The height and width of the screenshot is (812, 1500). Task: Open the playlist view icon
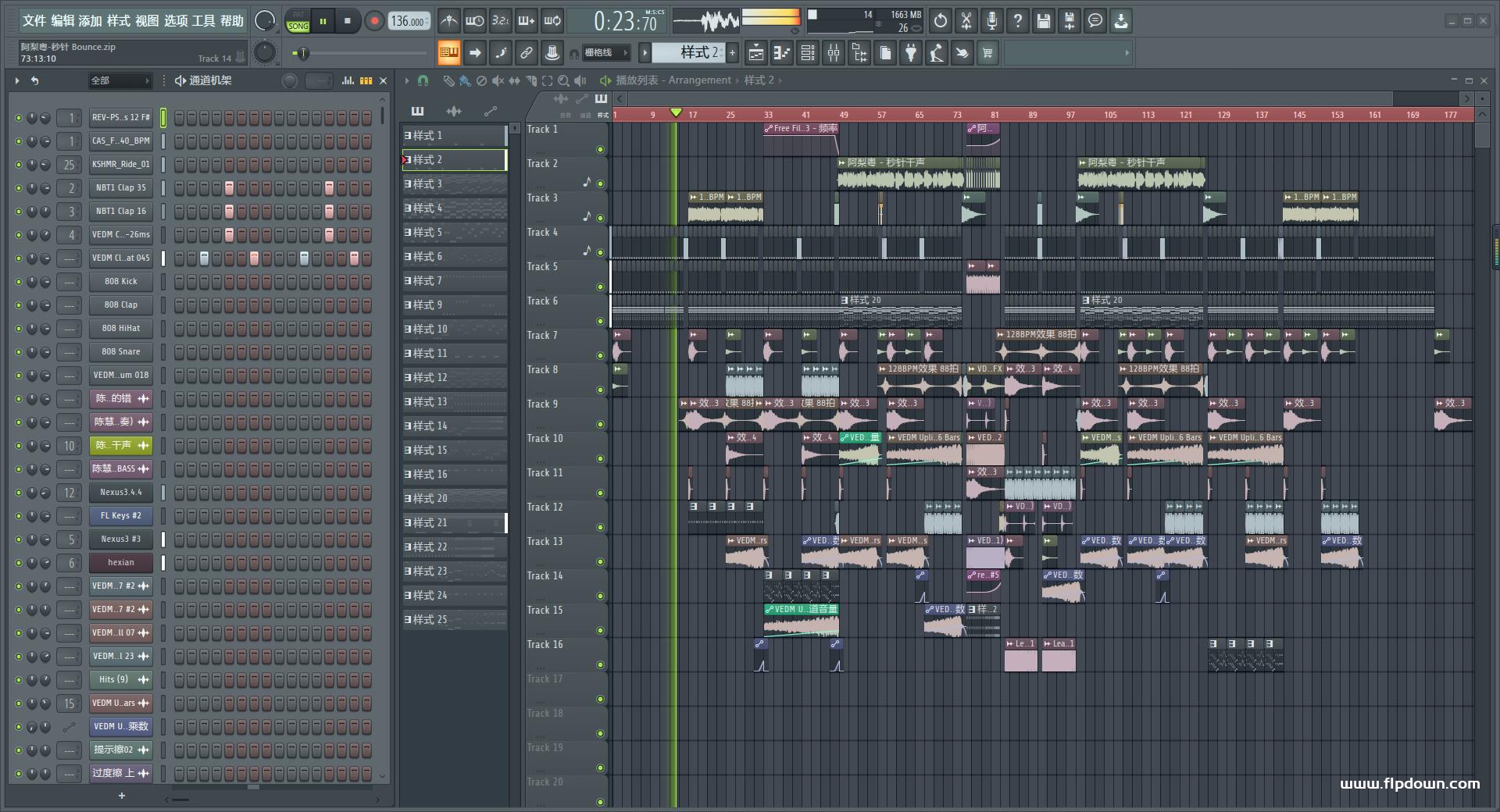pyautogui.click(x=756, y=53)
